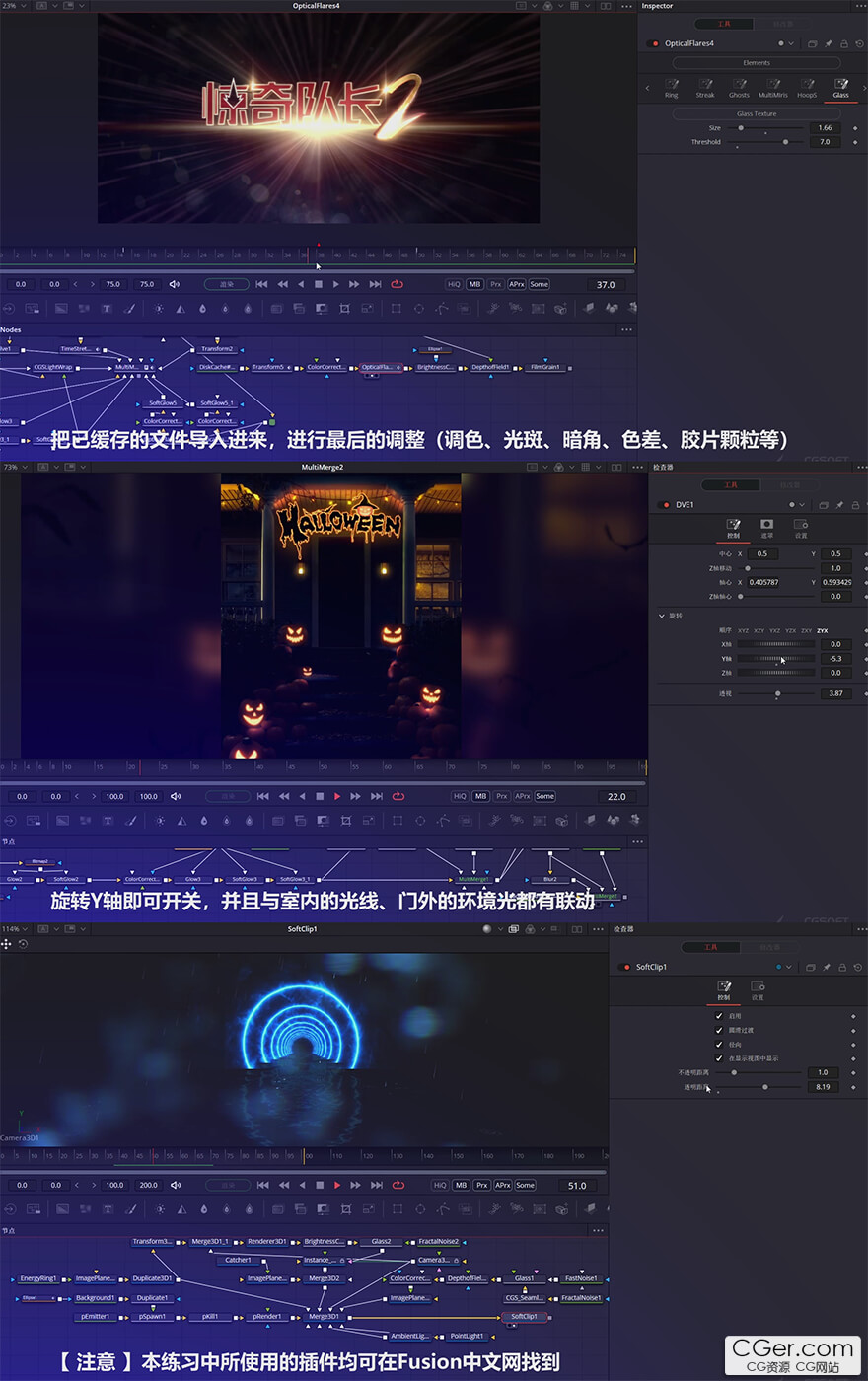The height and width of the screenshot is (1381, 868).
Task: Lock the OpticalFlares4 tool in inspector
Action: [x=843, y=43]
